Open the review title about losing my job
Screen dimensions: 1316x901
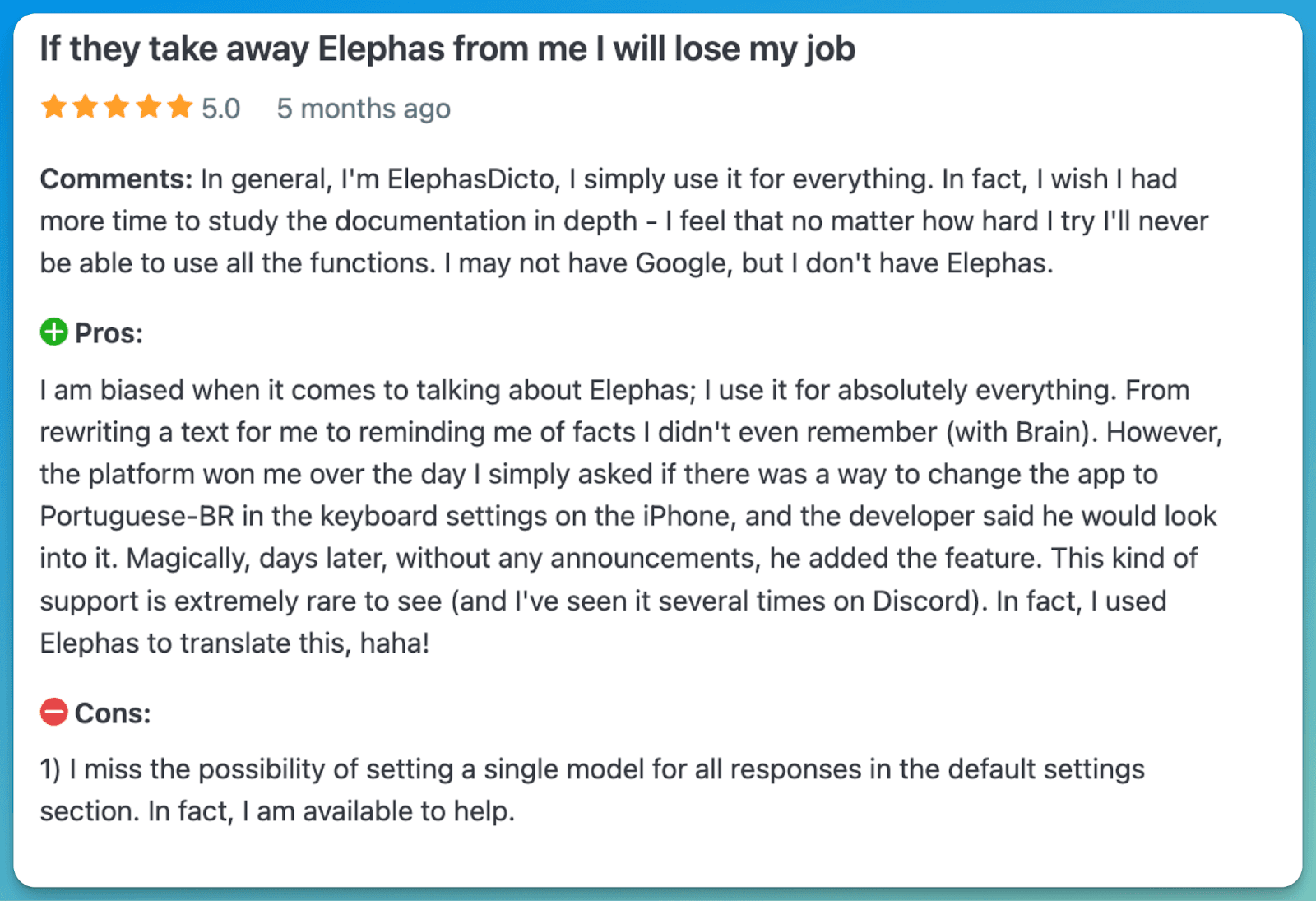pyautogui.click(x=447, y=49)
